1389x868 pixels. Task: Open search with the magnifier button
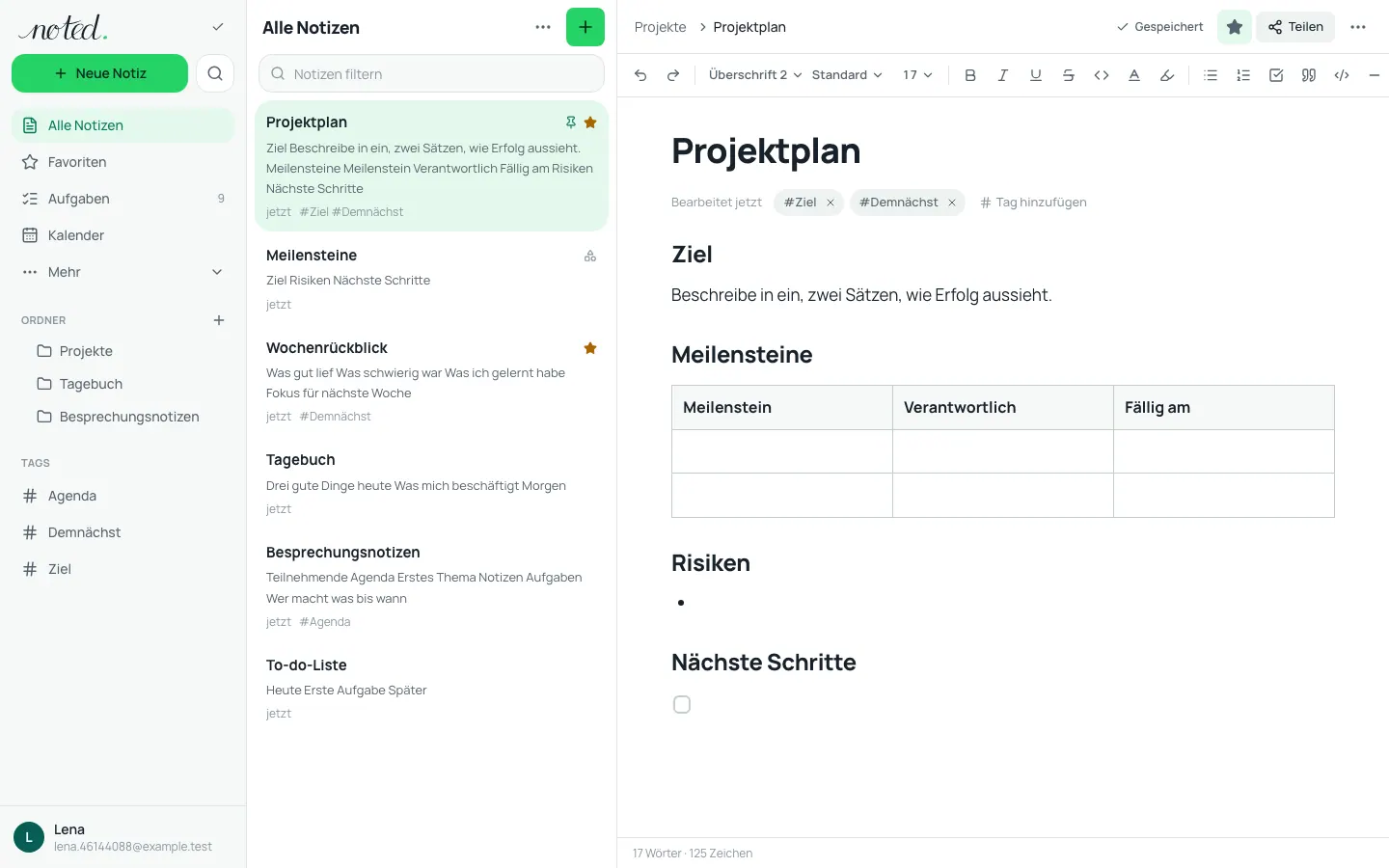(215, 73)
